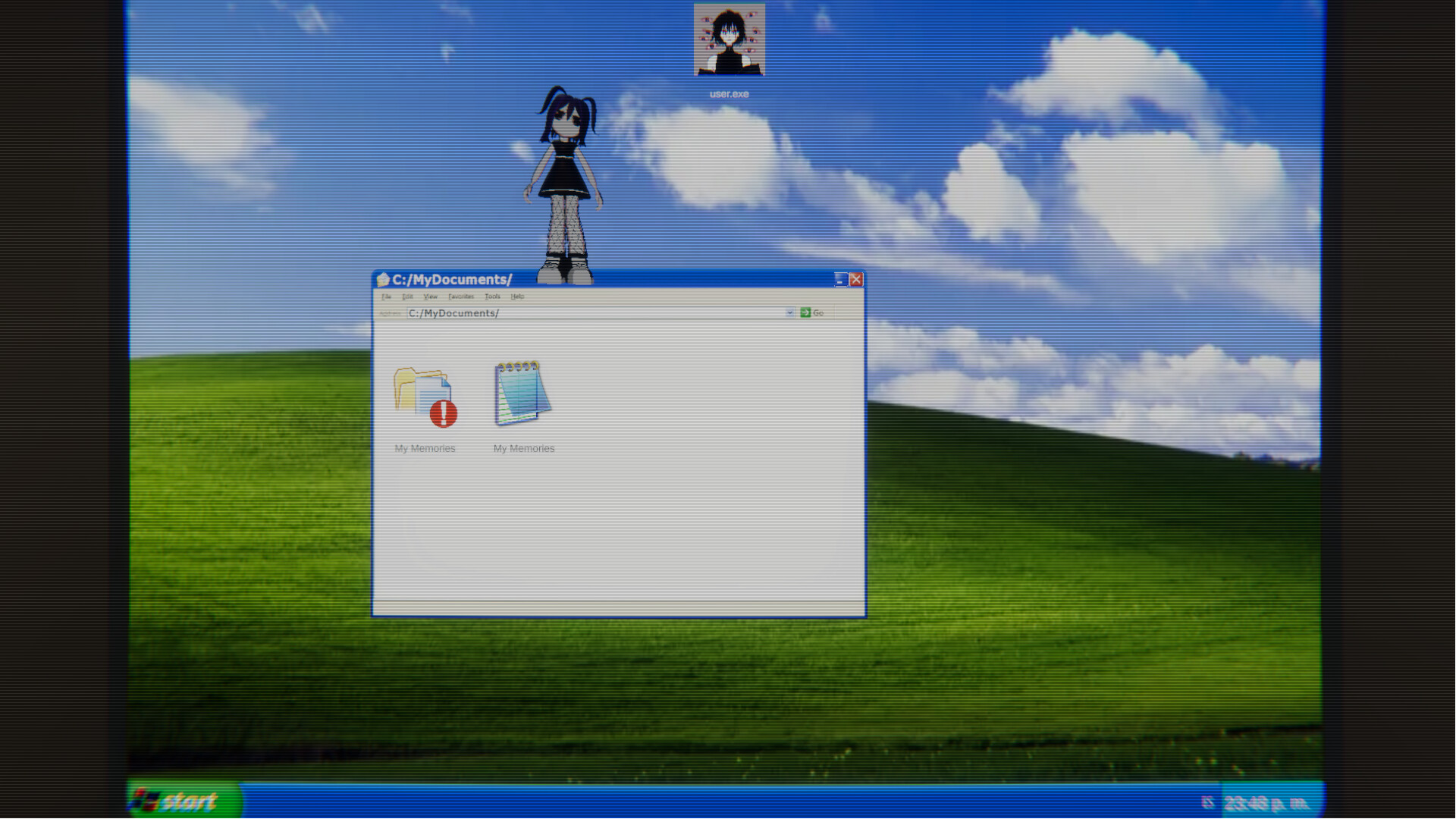Open the My Memories folder with warning badge

425,398
